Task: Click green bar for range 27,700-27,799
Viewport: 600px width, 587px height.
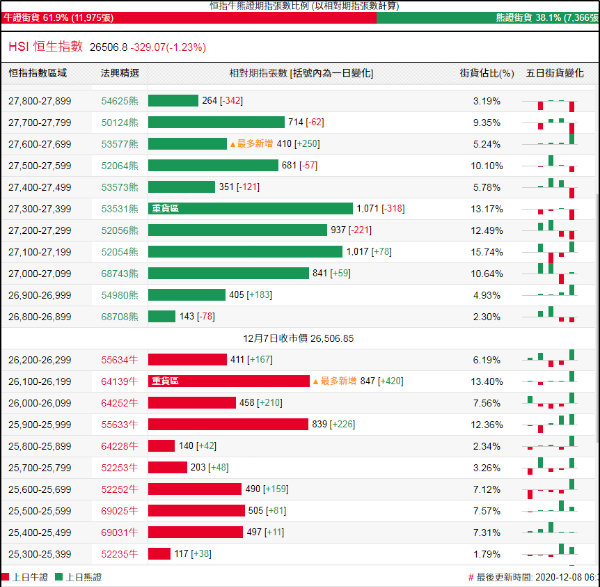Action: click(216, 122)
